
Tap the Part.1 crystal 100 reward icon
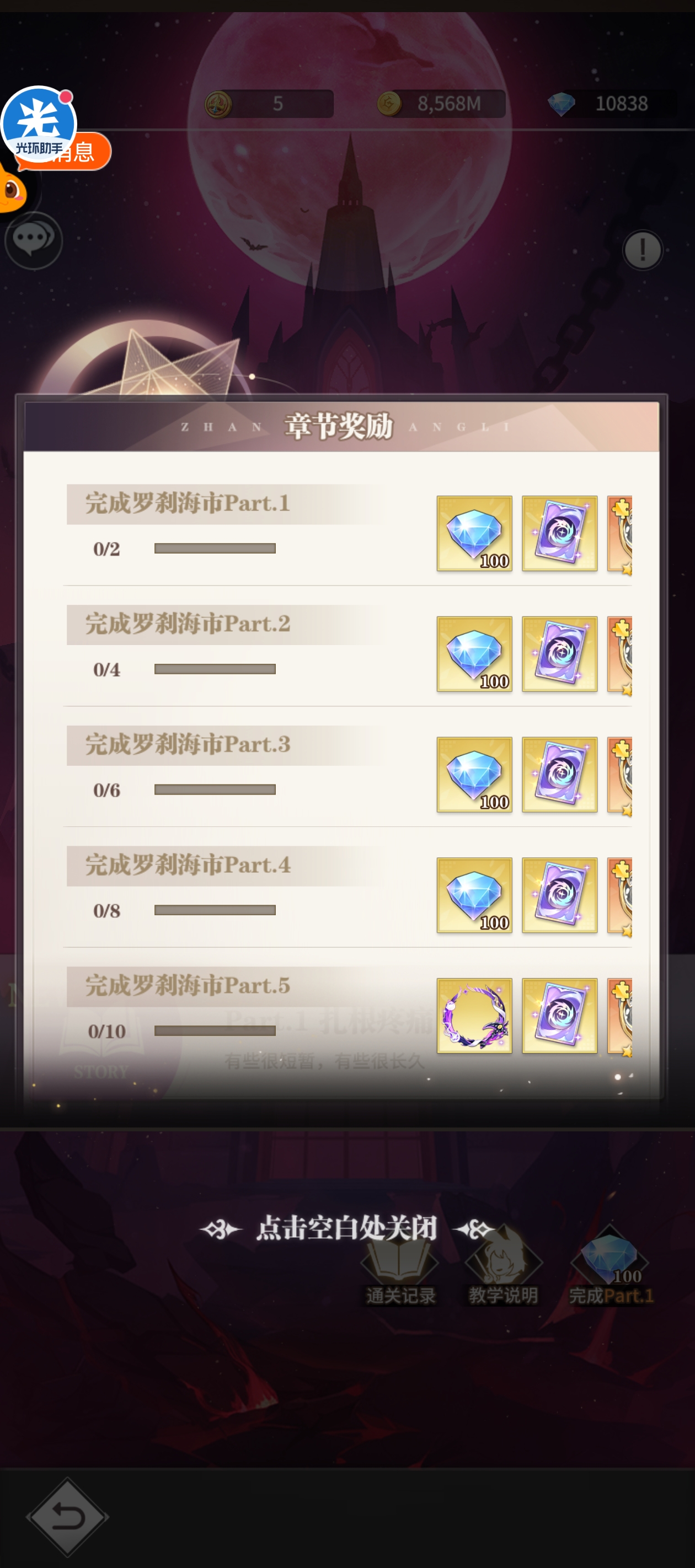click(474, 533)
